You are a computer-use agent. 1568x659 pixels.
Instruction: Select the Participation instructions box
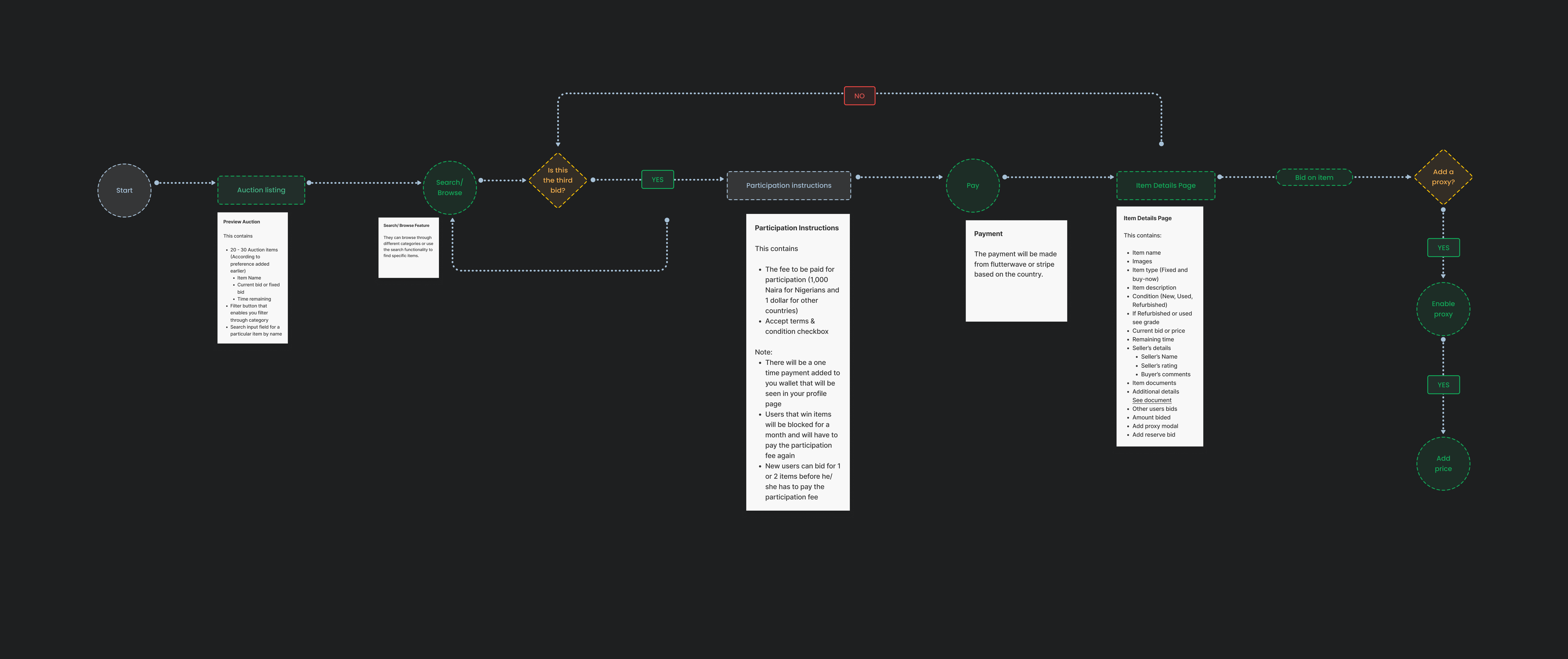pos(789,186)
